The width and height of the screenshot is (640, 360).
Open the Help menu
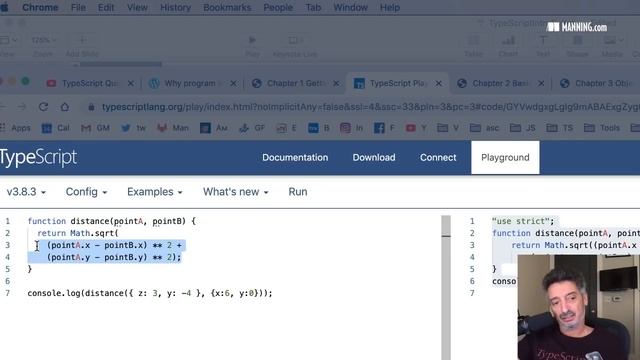[390, 7]
